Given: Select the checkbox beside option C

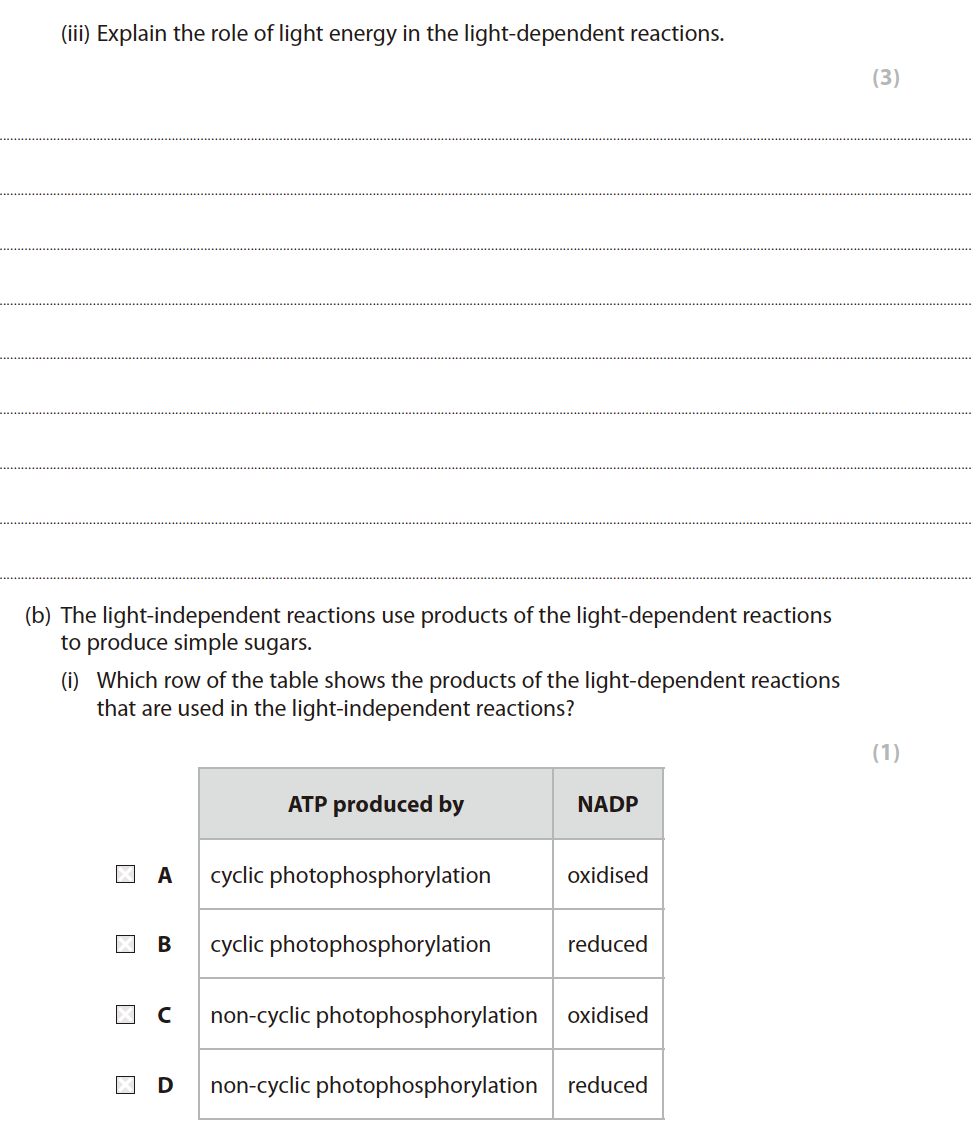Looking at the screenshot, I should 125,1015.
